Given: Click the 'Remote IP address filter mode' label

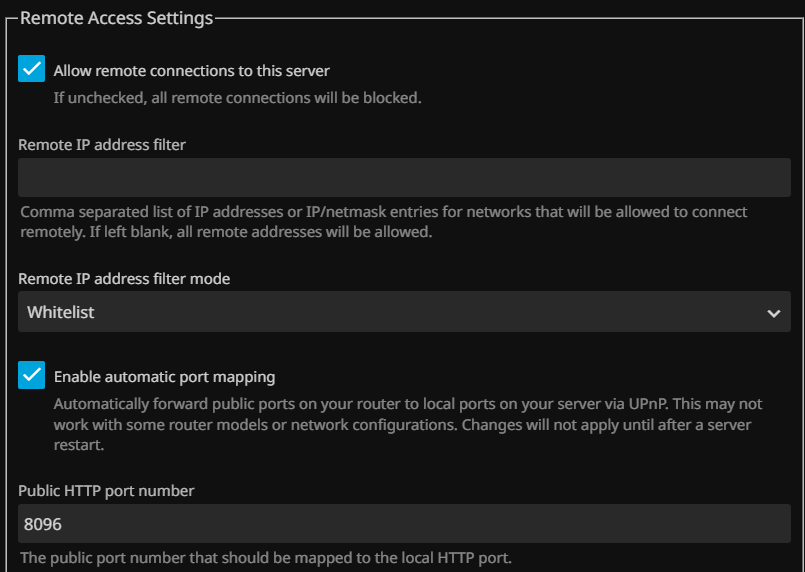Looking at the screenshot, I should (x=124, y=279).
